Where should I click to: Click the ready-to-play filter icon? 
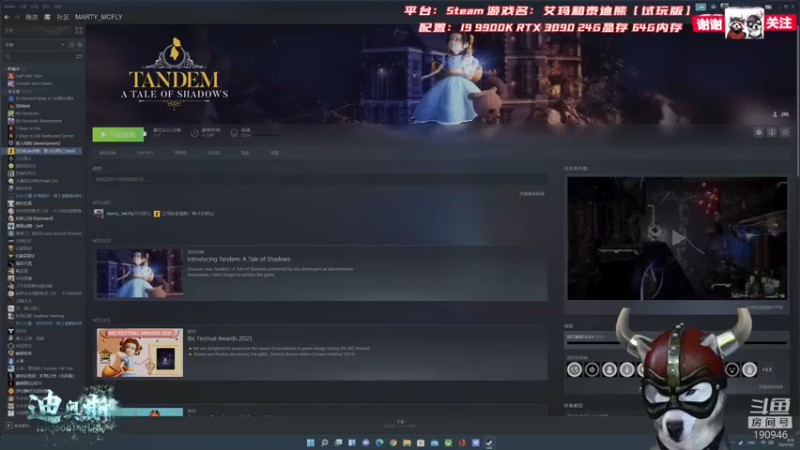[80, 45]
